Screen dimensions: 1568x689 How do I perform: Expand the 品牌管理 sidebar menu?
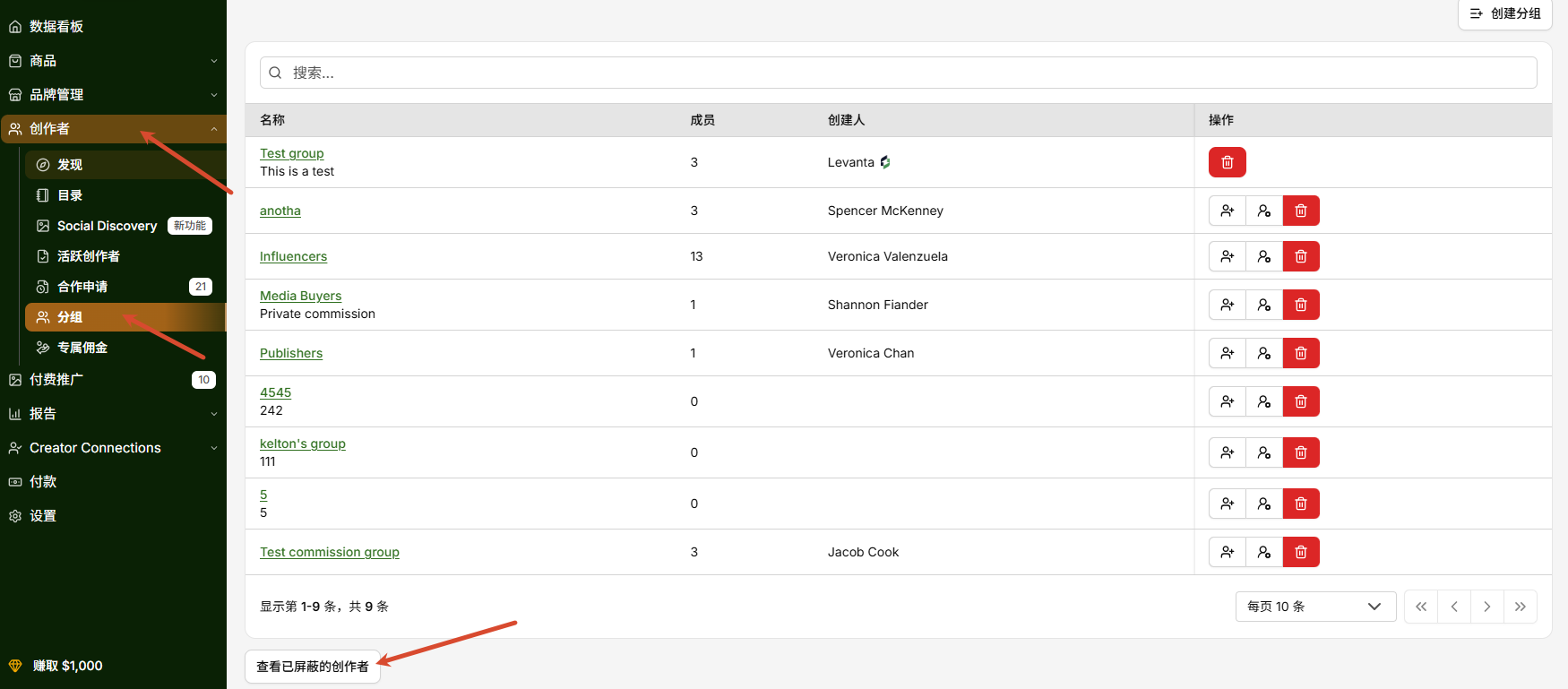coord(113,95)
